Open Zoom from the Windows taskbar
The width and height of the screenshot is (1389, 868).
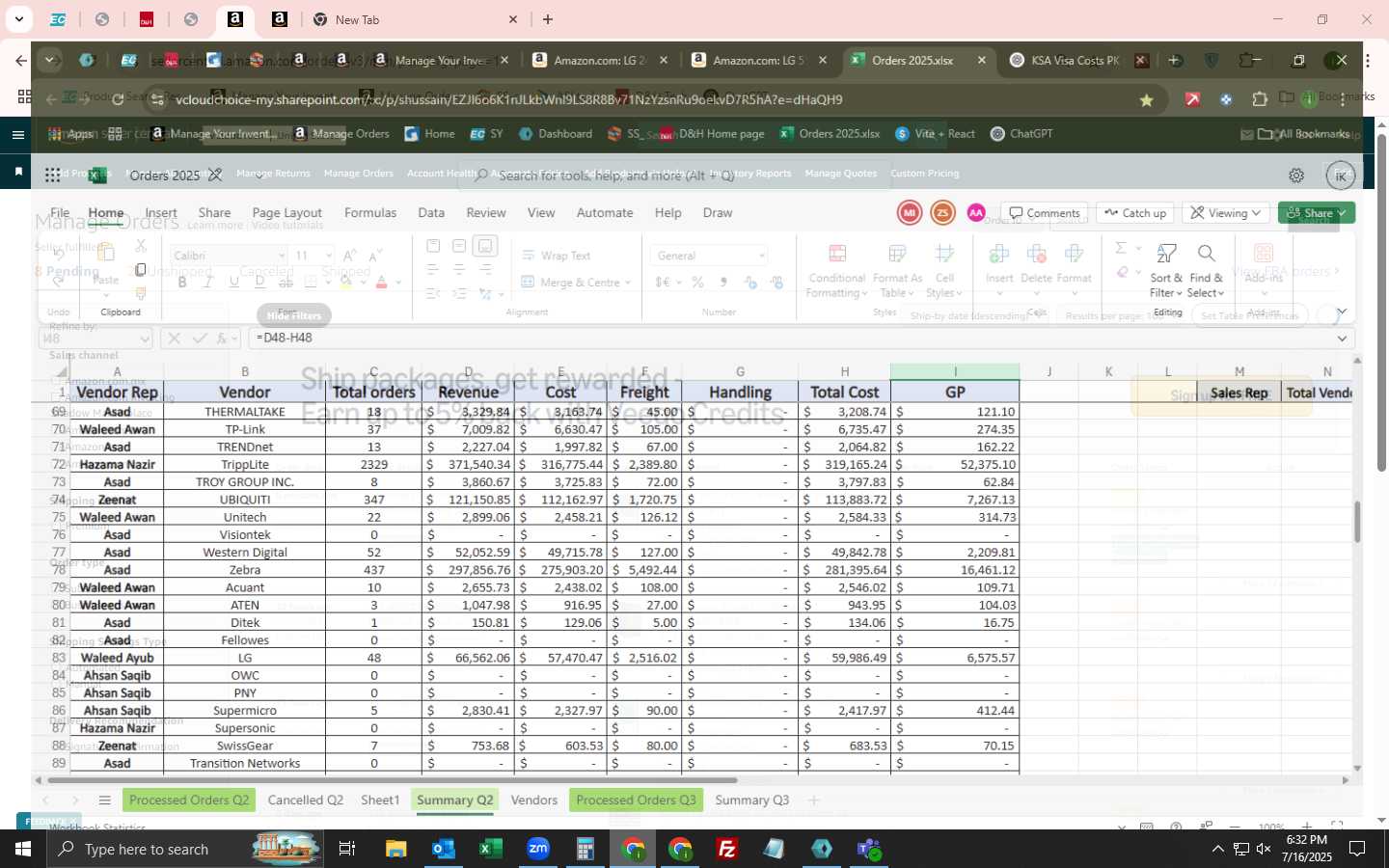click(537, 849)
